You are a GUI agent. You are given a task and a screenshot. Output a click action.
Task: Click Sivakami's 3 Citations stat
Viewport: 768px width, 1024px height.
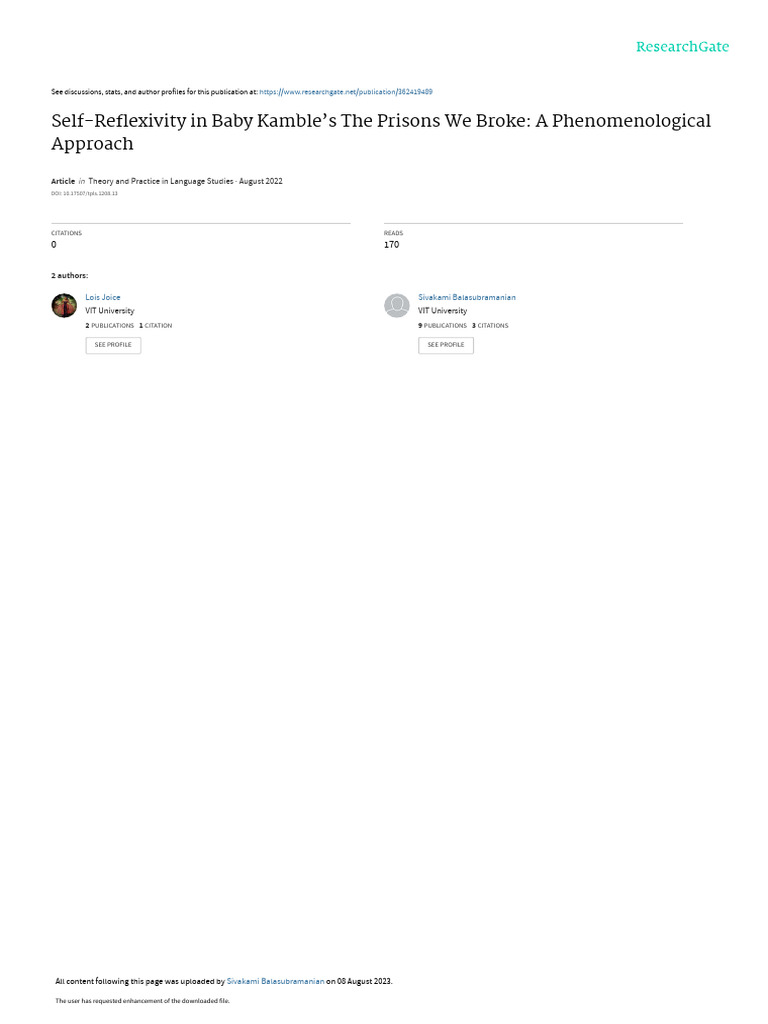pyautogui.click(x=490, y=325)
